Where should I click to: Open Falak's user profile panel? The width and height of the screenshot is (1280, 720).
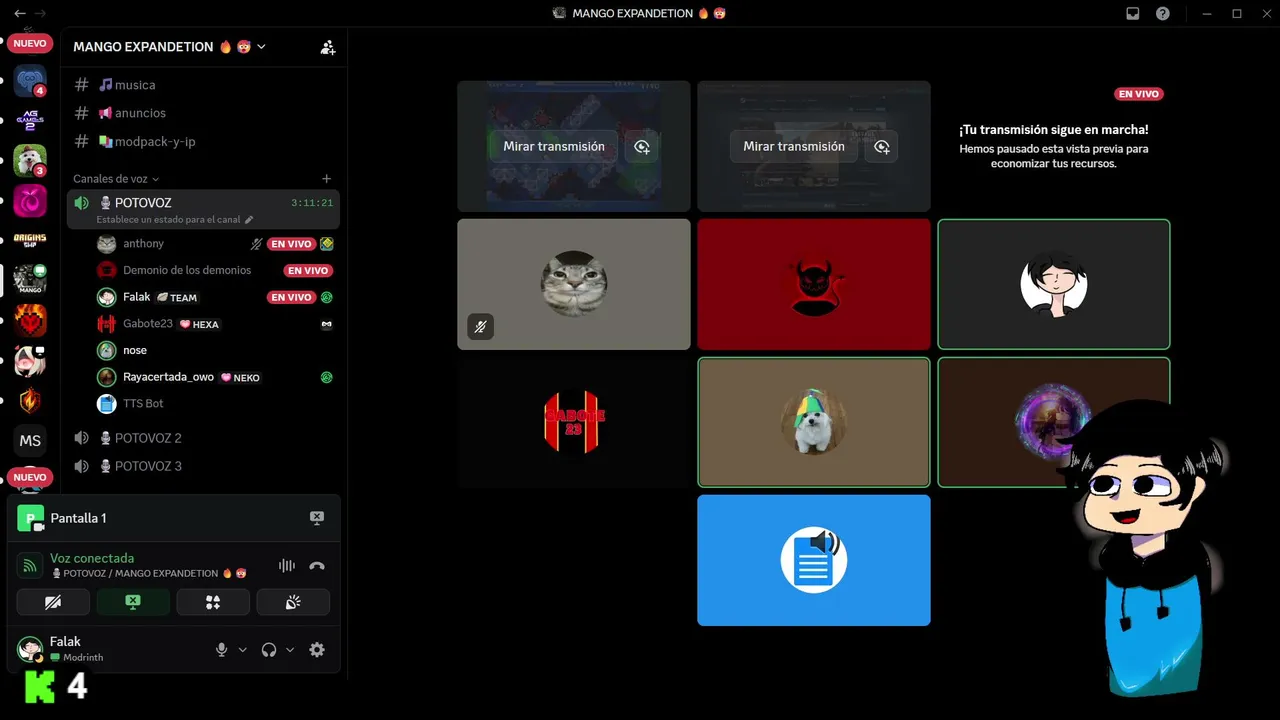coord(75,649)
